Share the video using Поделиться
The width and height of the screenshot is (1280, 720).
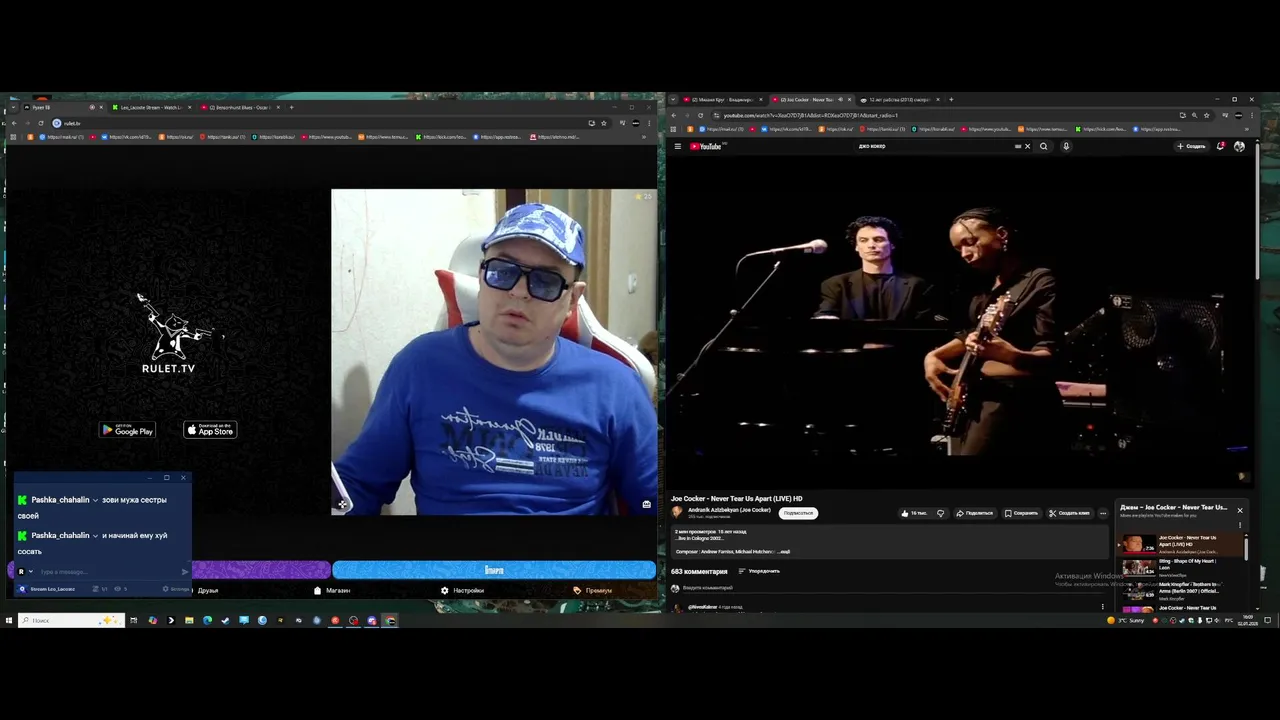pyautogui.click(x=975, y=513)
